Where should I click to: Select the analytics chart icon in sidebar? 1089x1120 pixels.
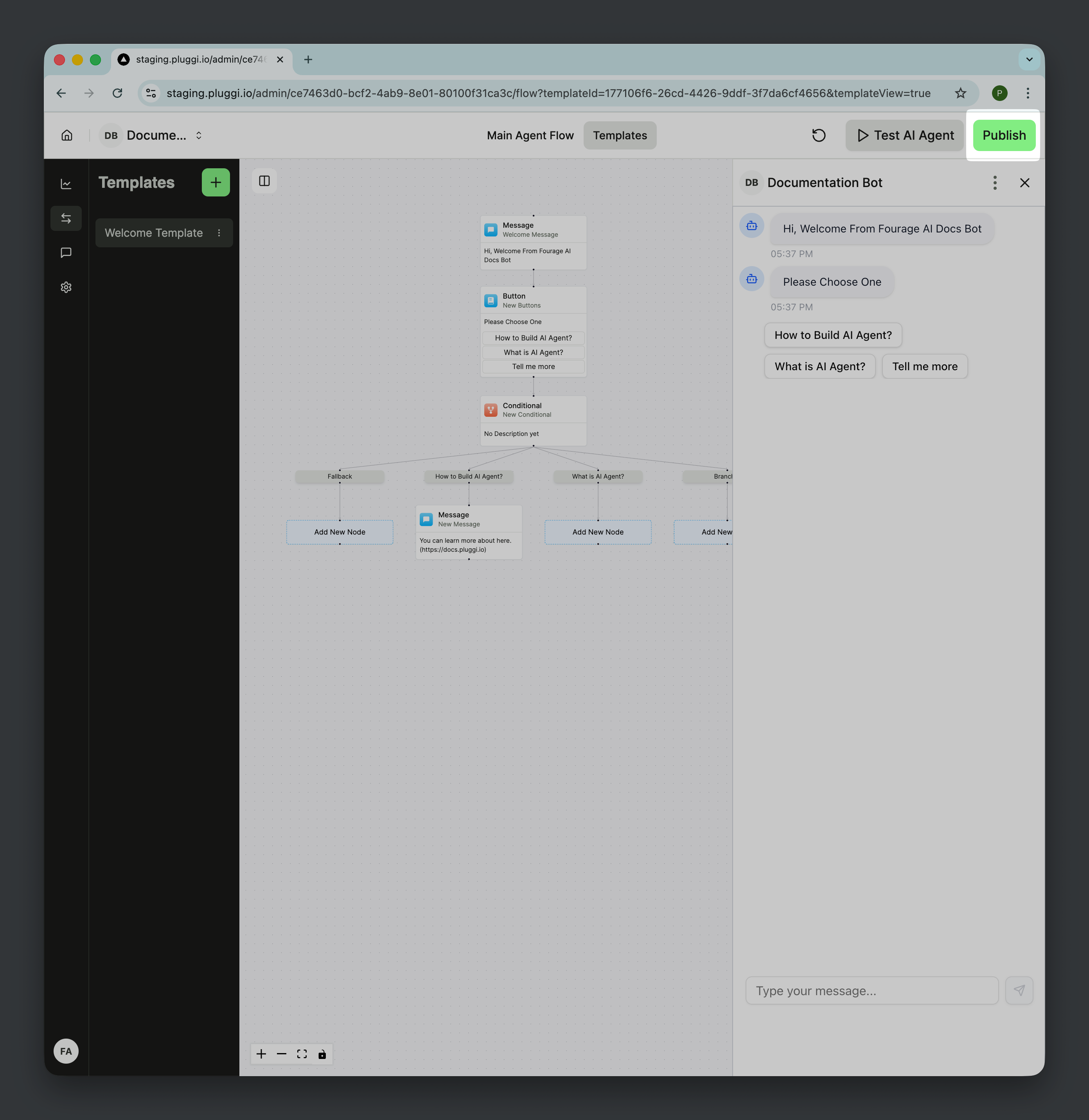click(x=66, y=183)
